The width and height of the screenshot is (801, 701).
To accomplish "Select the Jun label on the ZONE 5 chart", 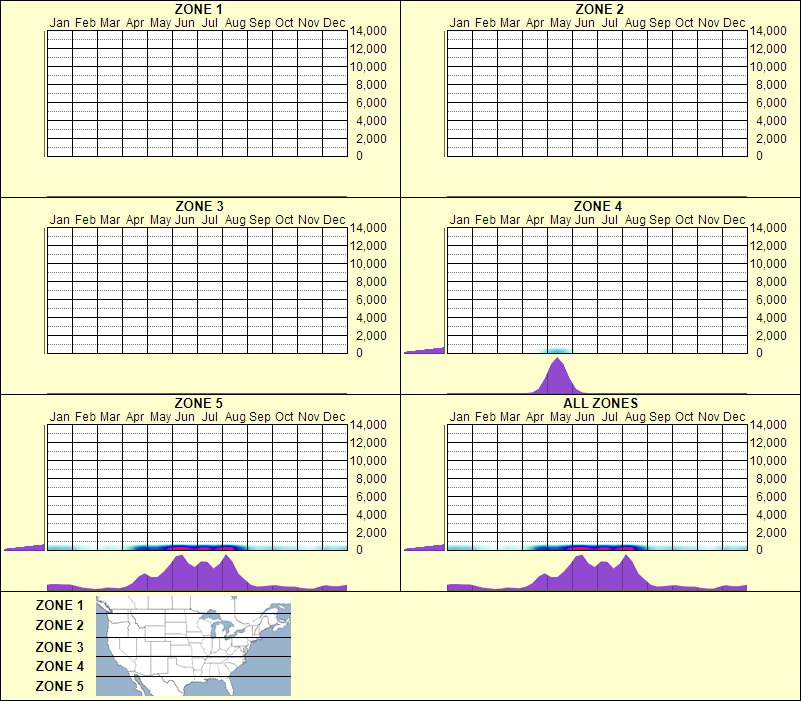I will coord(184,417).
